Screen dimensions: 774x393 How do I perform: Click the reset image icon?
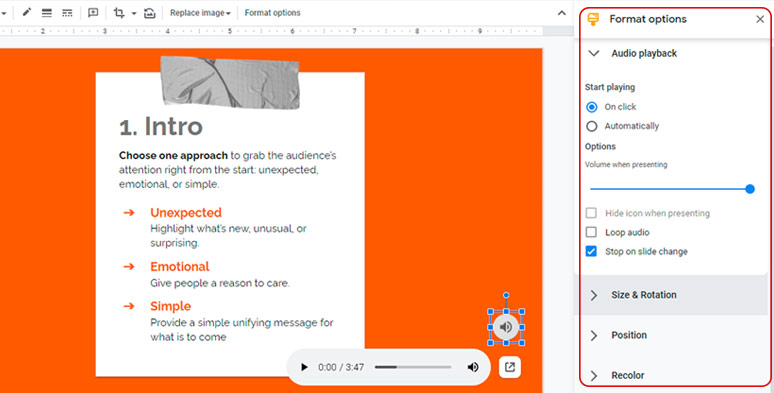150,13
